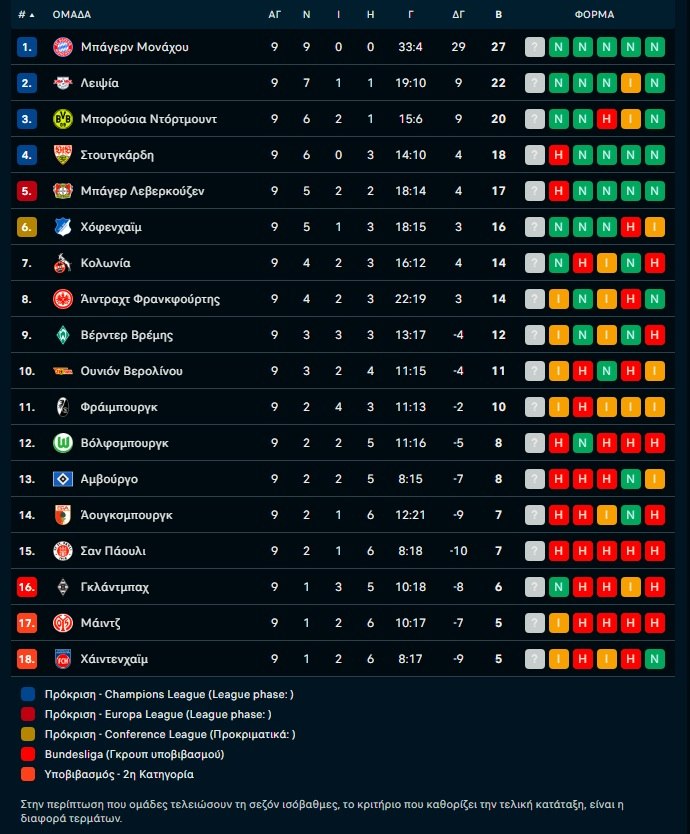The height and width of the screenshot is (834, 690).
Task: Sort standings by the ΔΓ goal difference header
Action: tap(458, 15)
